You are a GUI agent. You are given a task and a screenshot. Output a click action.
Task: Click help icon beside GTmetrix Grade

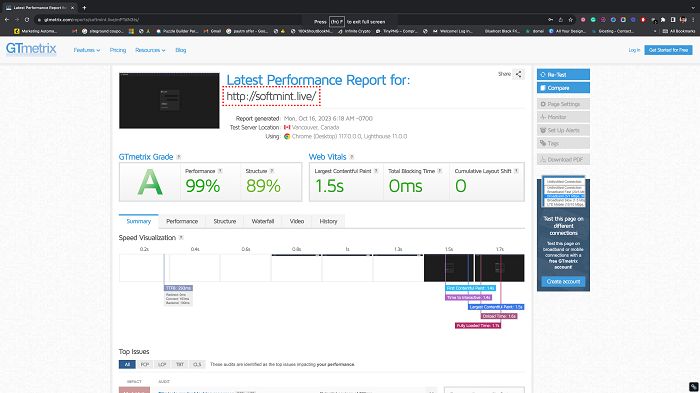point(179,157)
